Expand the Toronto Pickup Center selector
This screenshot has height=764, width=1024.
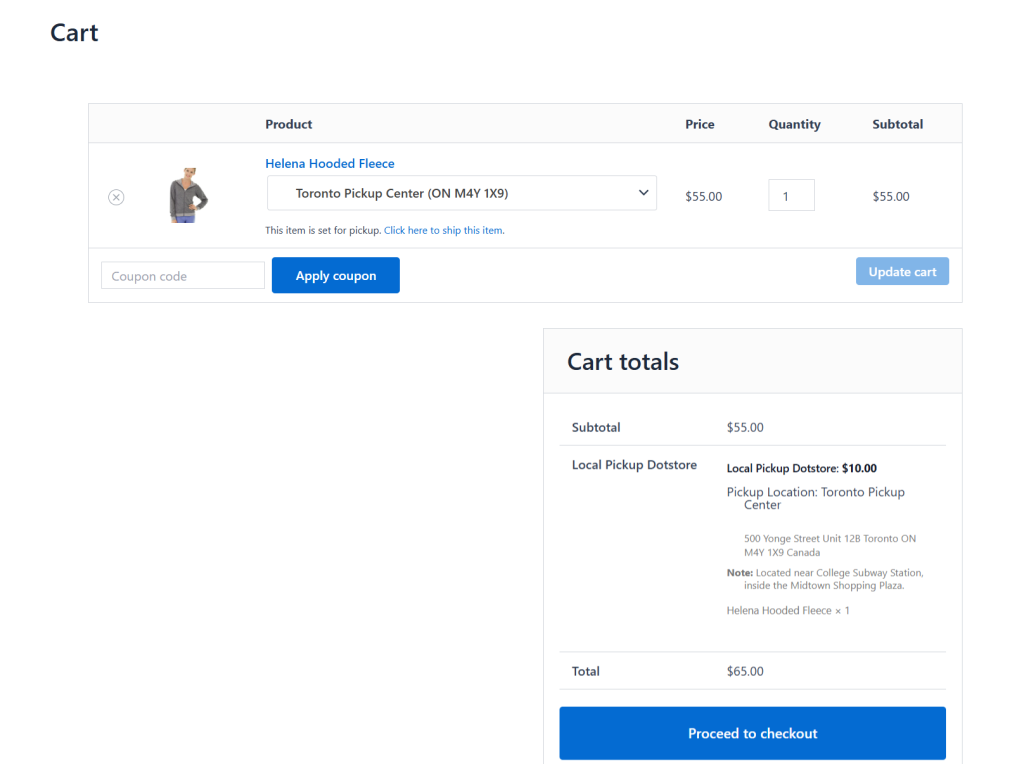(x=460, y=192)
